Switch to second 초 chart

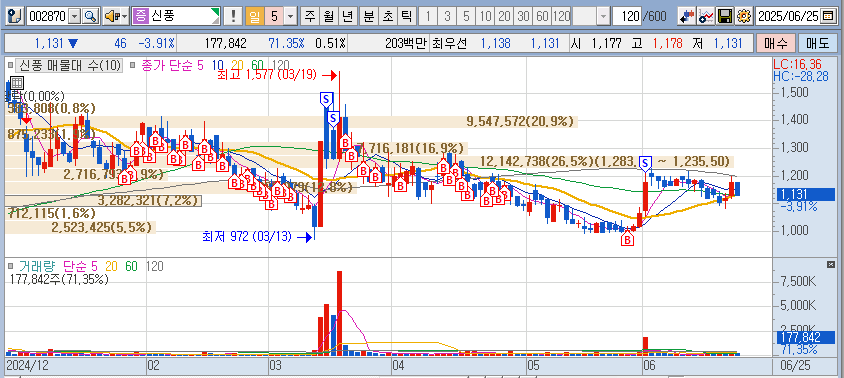(388, 16)
